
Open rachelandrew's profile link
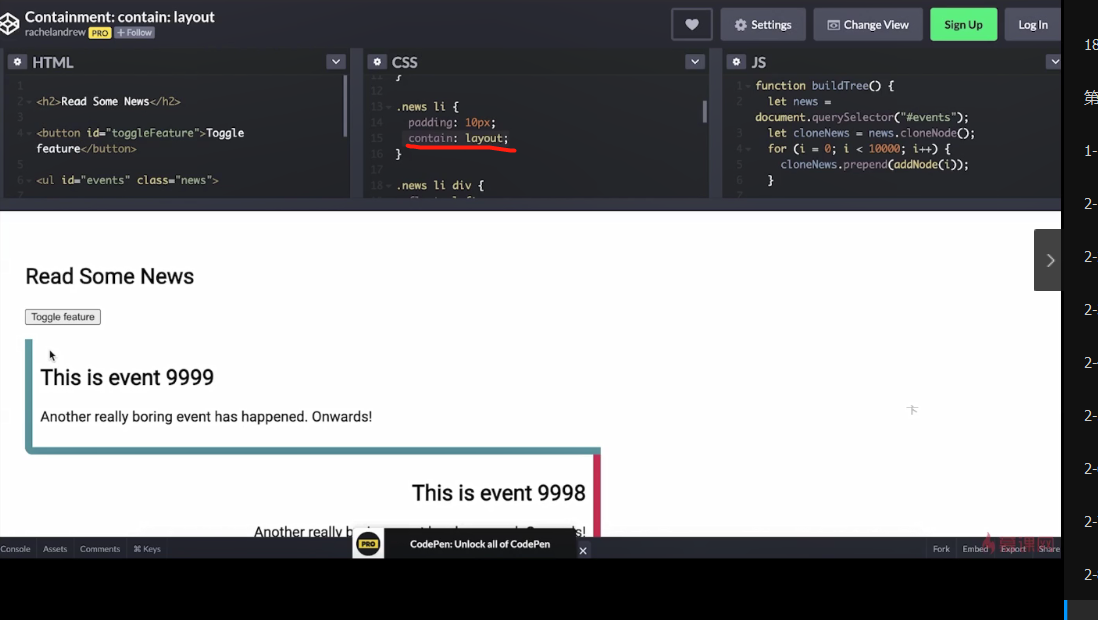55,32
